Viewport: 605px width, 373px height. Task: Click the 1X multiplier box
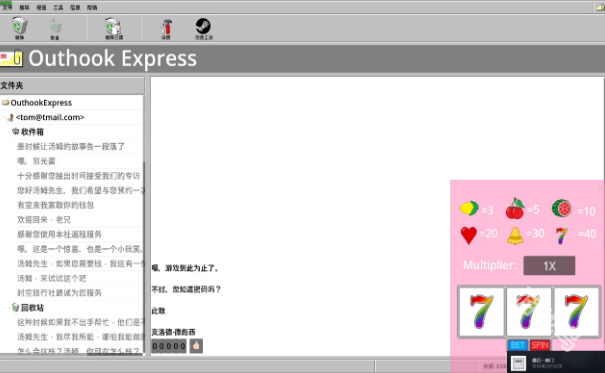coord(549,265)
